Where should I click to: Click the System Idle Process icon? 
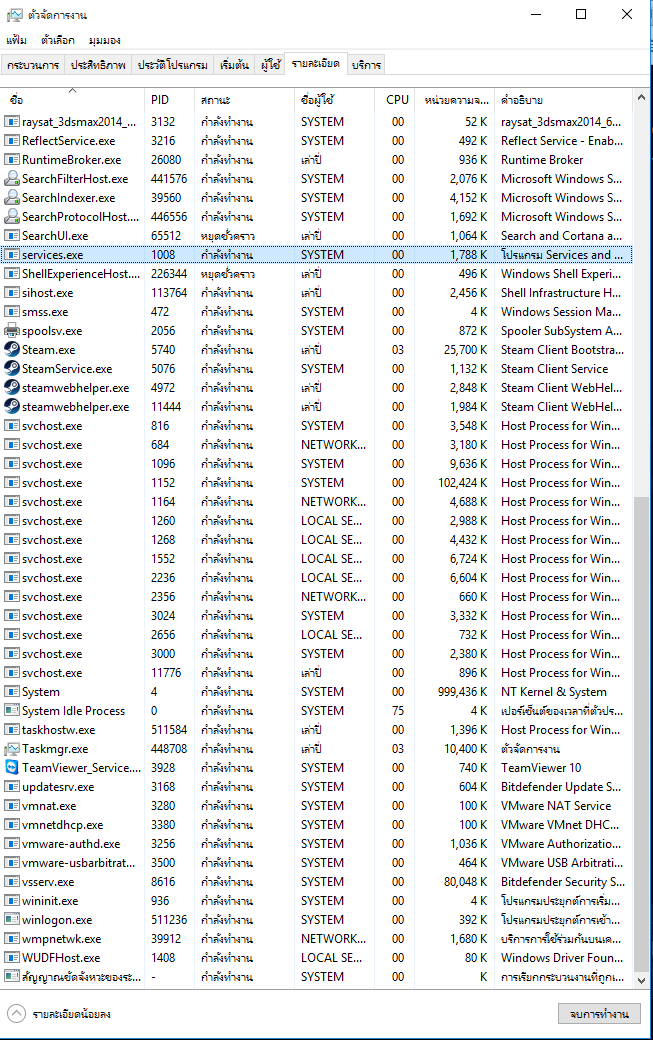point(12,710)
